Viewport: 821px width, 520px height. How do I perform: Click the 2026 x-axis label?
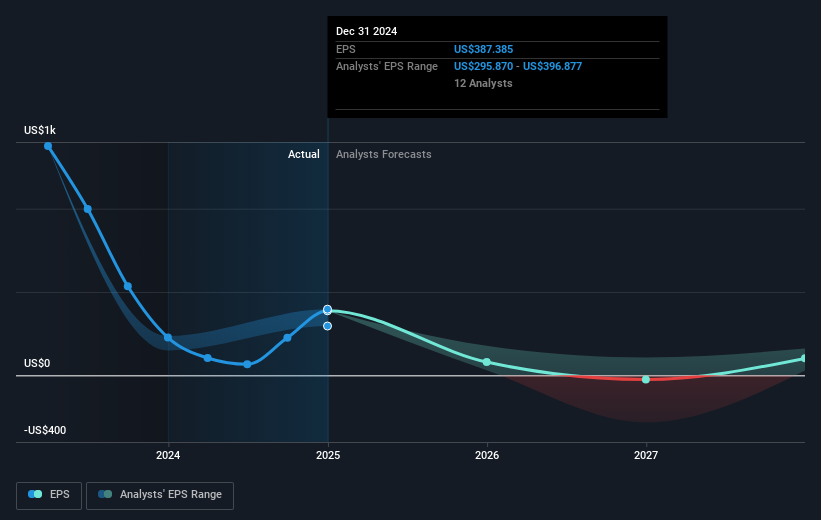(x=487, y=455)
